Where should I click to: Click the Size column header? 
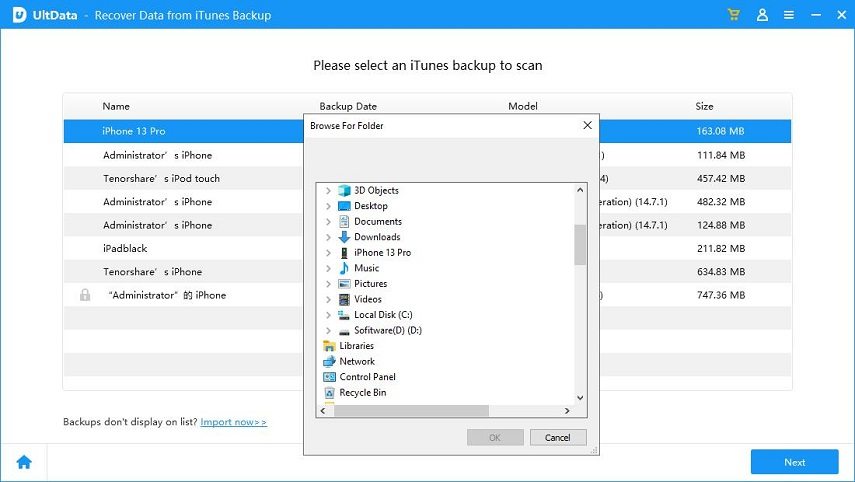tap(705, 106)
